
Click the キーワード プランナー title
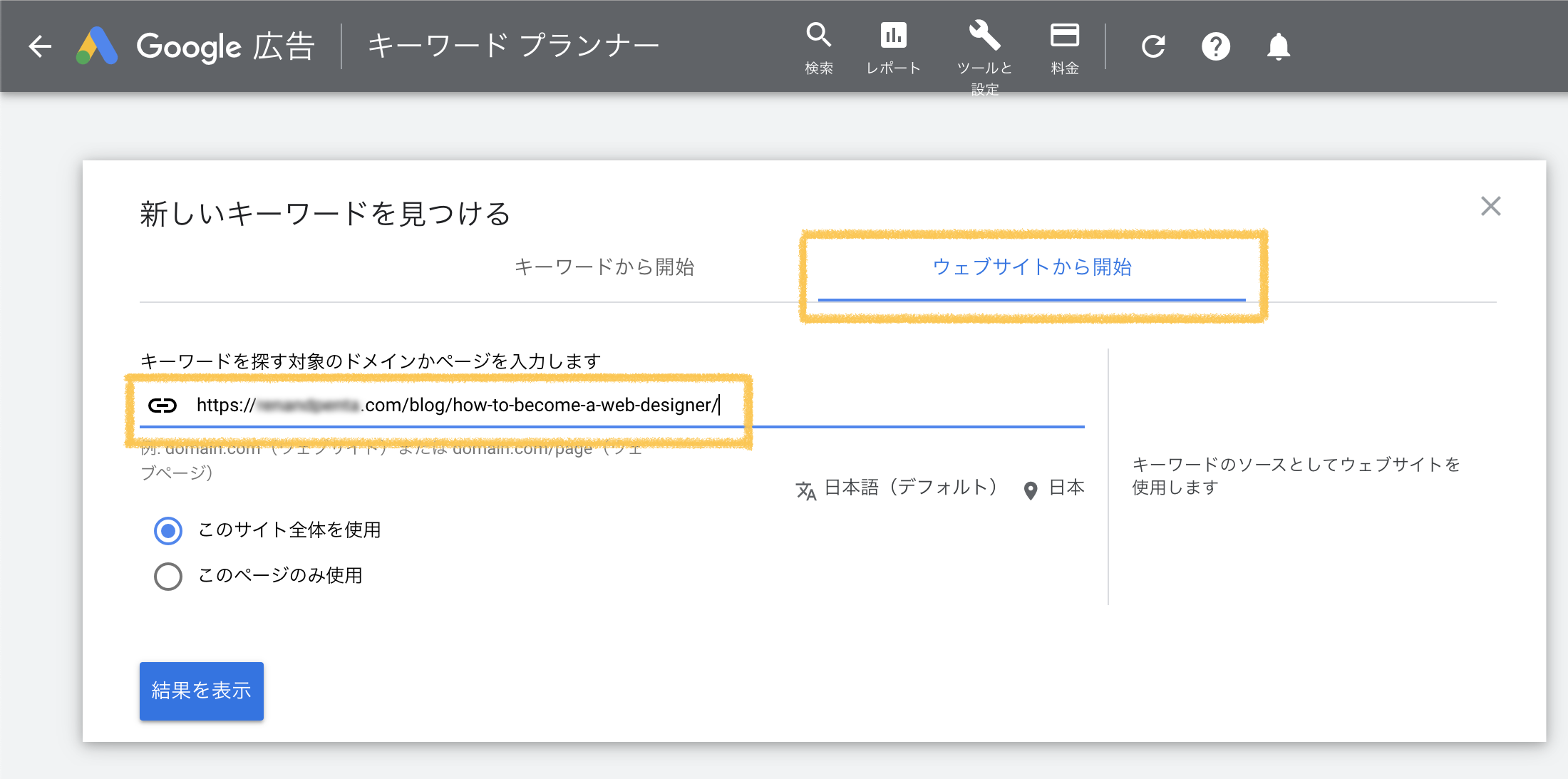pos(513,46)
